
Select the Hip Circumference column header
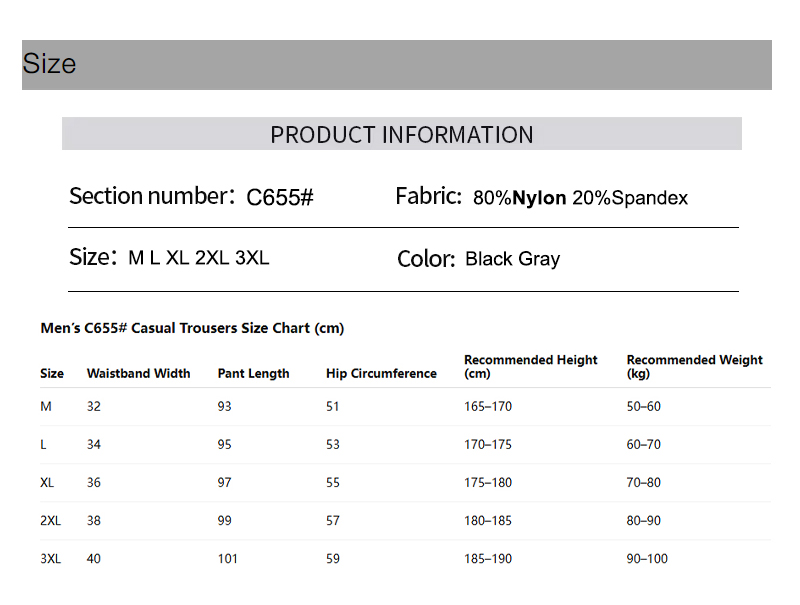pyautogui.click(x=381, y=373)
